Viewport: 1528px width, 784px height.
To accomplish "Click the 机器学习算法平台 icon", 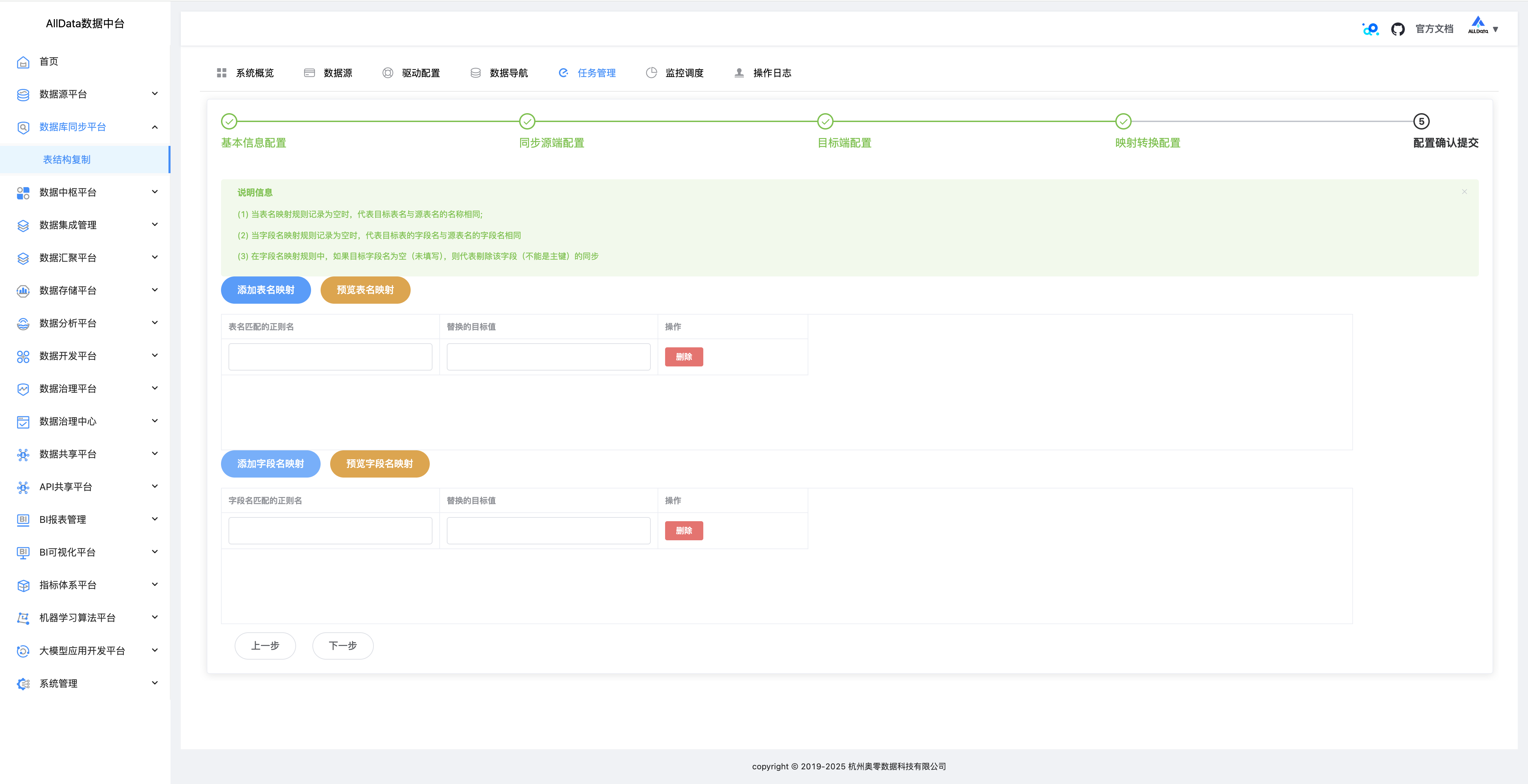I will tap(23, 618).
